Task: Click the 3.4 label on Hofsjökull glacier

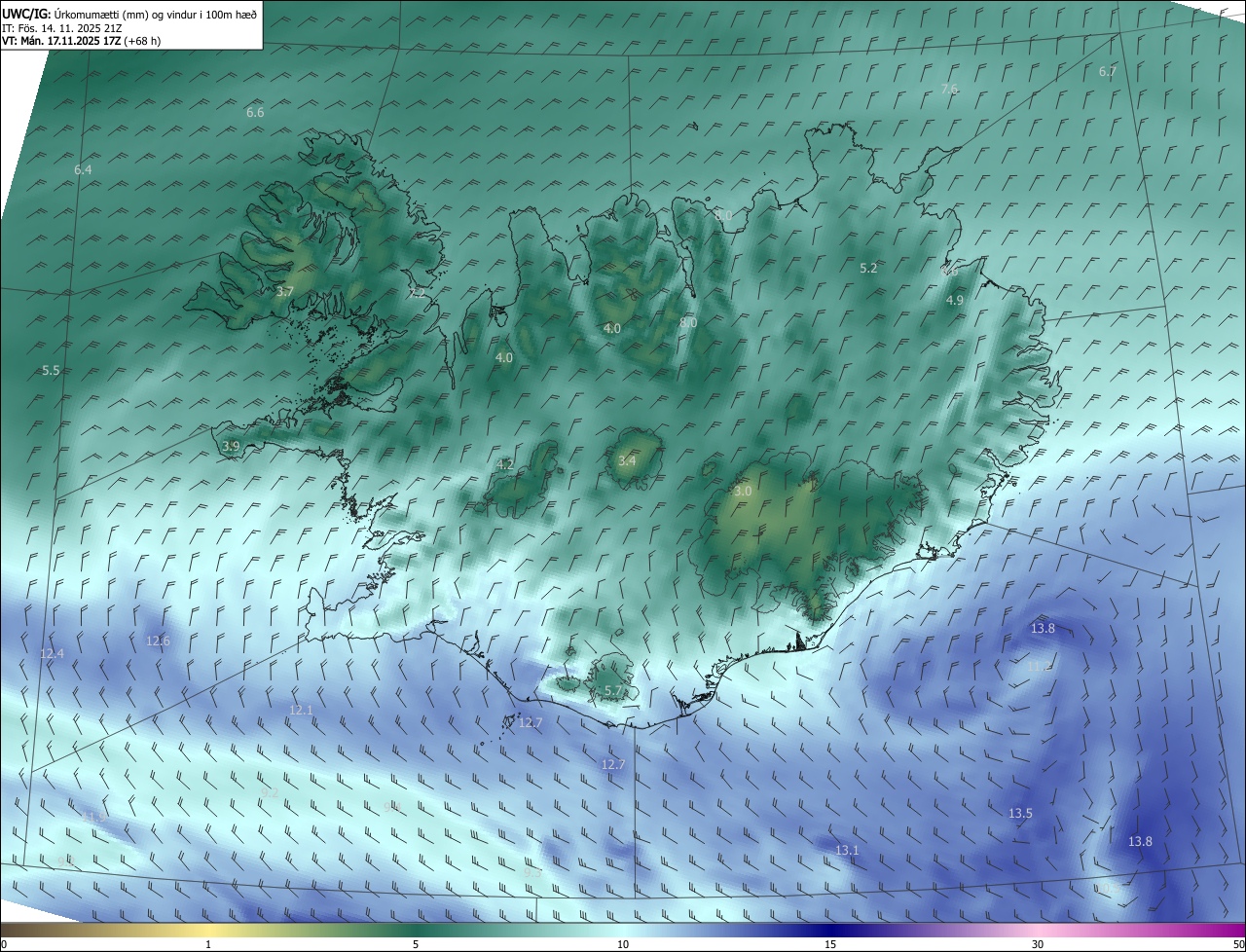Action: pyautogui.click(x=626, y=461)
